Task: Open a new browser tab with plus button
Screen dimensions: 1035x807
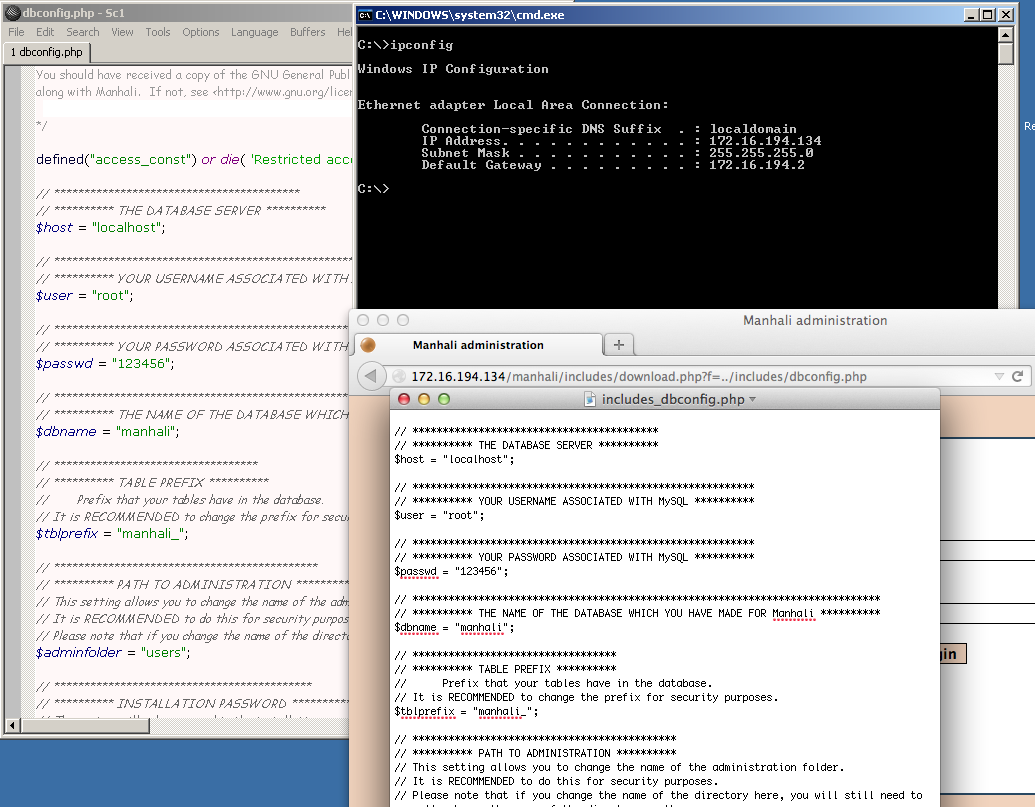Action: tap(618, 344)
